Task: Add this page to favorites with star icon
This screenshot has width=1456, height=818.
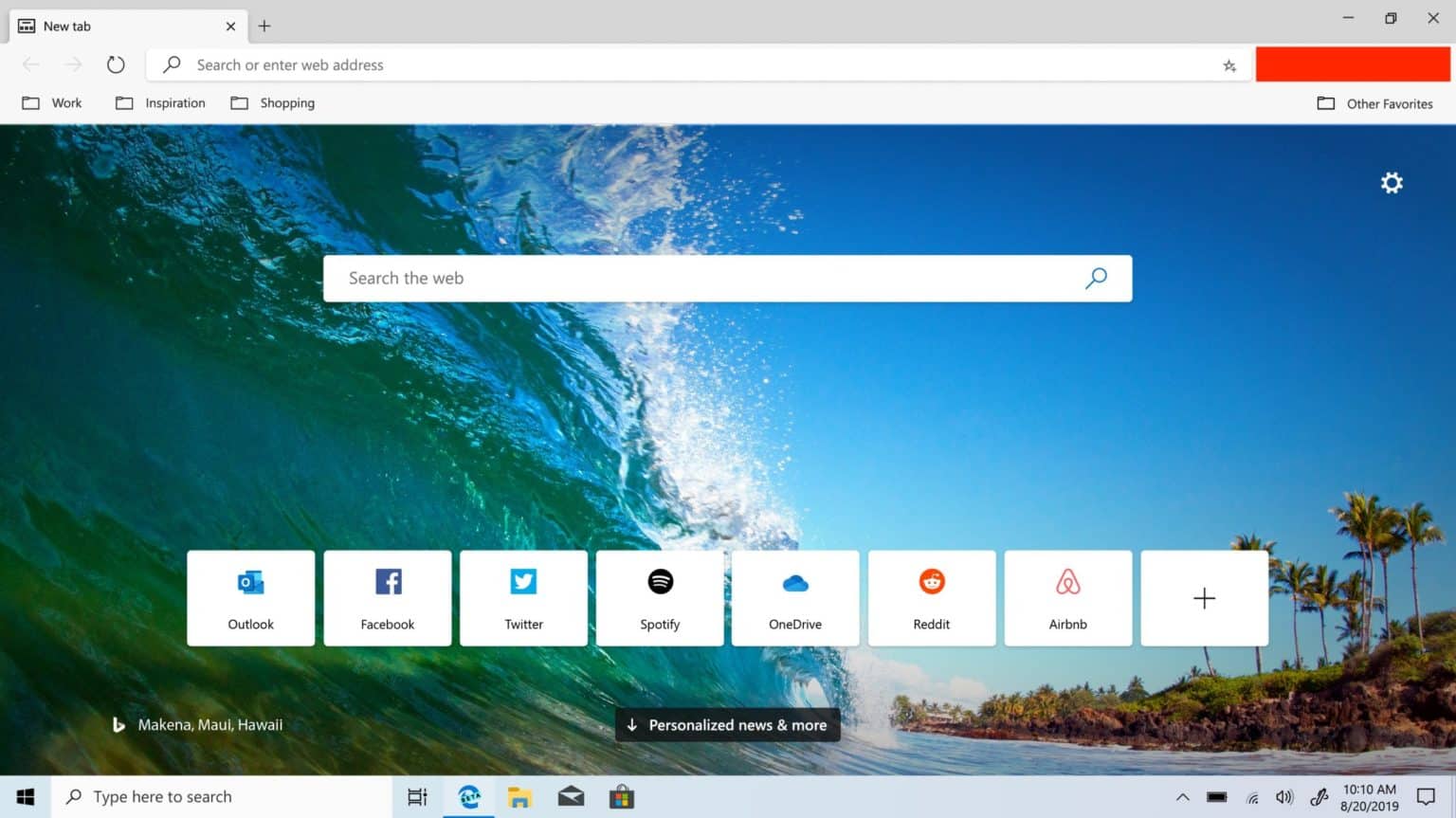Action: 1228,64
